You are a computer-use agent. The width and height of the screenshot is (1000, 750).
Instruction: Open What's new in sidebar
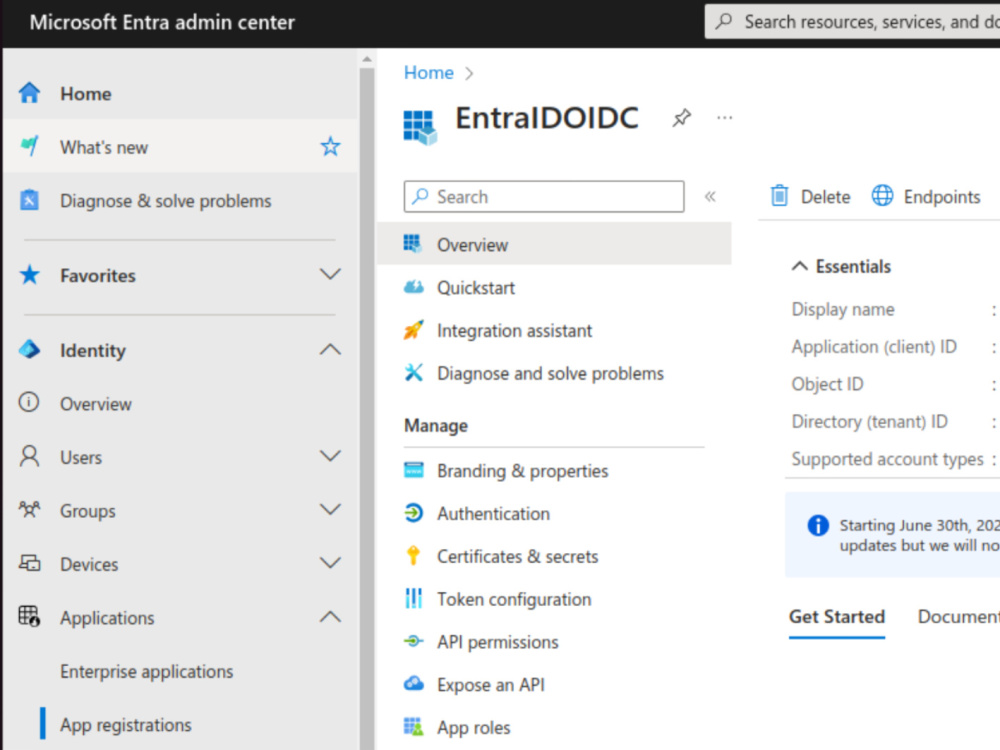pos(104,147)
